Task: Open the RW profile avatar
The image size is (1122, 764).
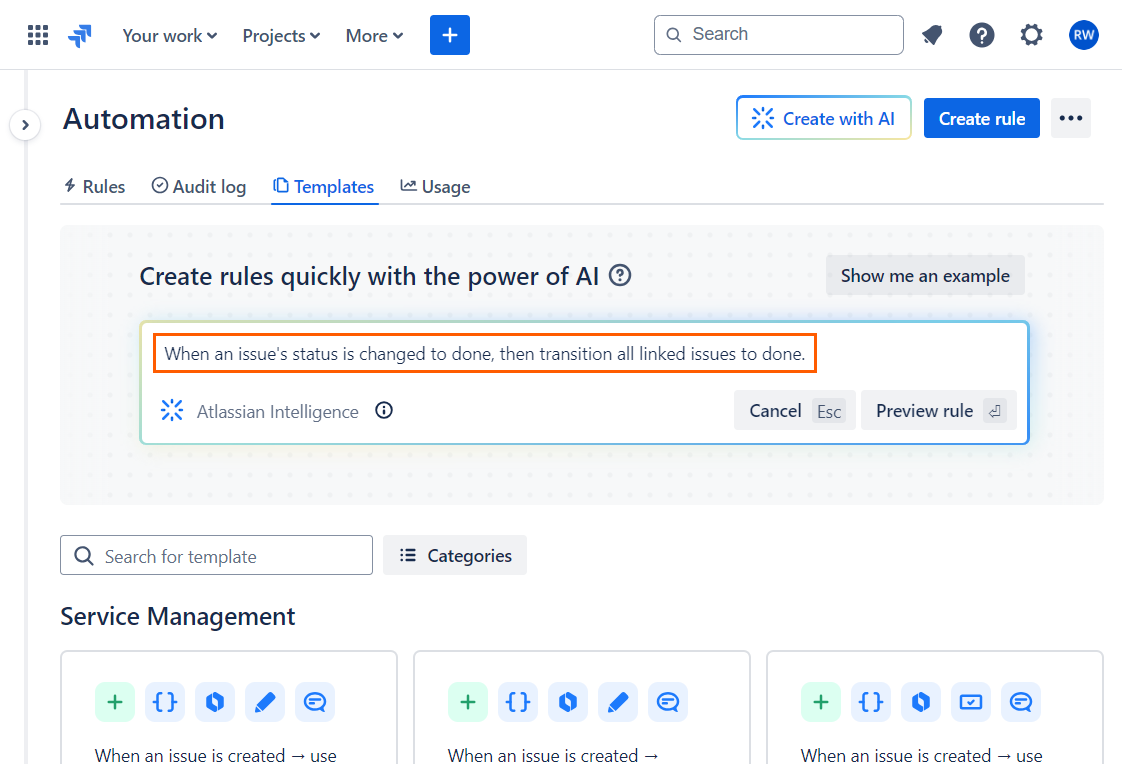Action: tap(1084, 34)
